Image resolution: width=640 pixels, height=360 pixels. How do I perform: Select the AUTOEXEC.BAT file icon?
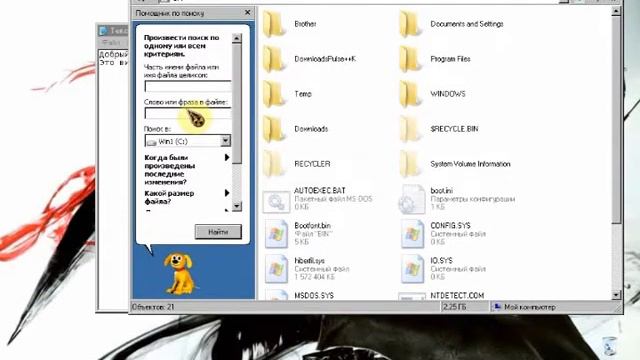pos(276,202)
